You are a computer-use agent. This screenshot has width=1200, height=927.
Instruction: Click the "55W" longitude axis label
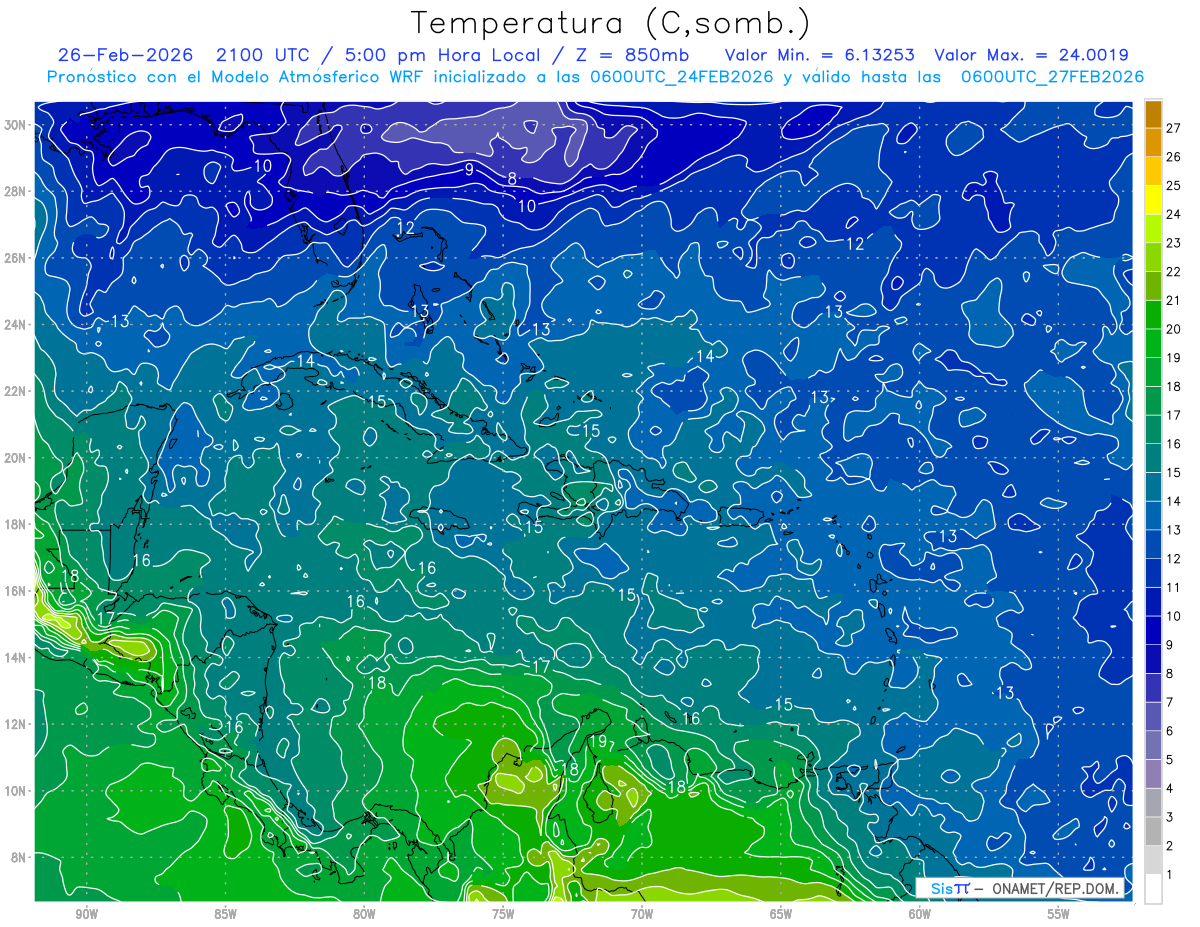[x=1059, y=915]
